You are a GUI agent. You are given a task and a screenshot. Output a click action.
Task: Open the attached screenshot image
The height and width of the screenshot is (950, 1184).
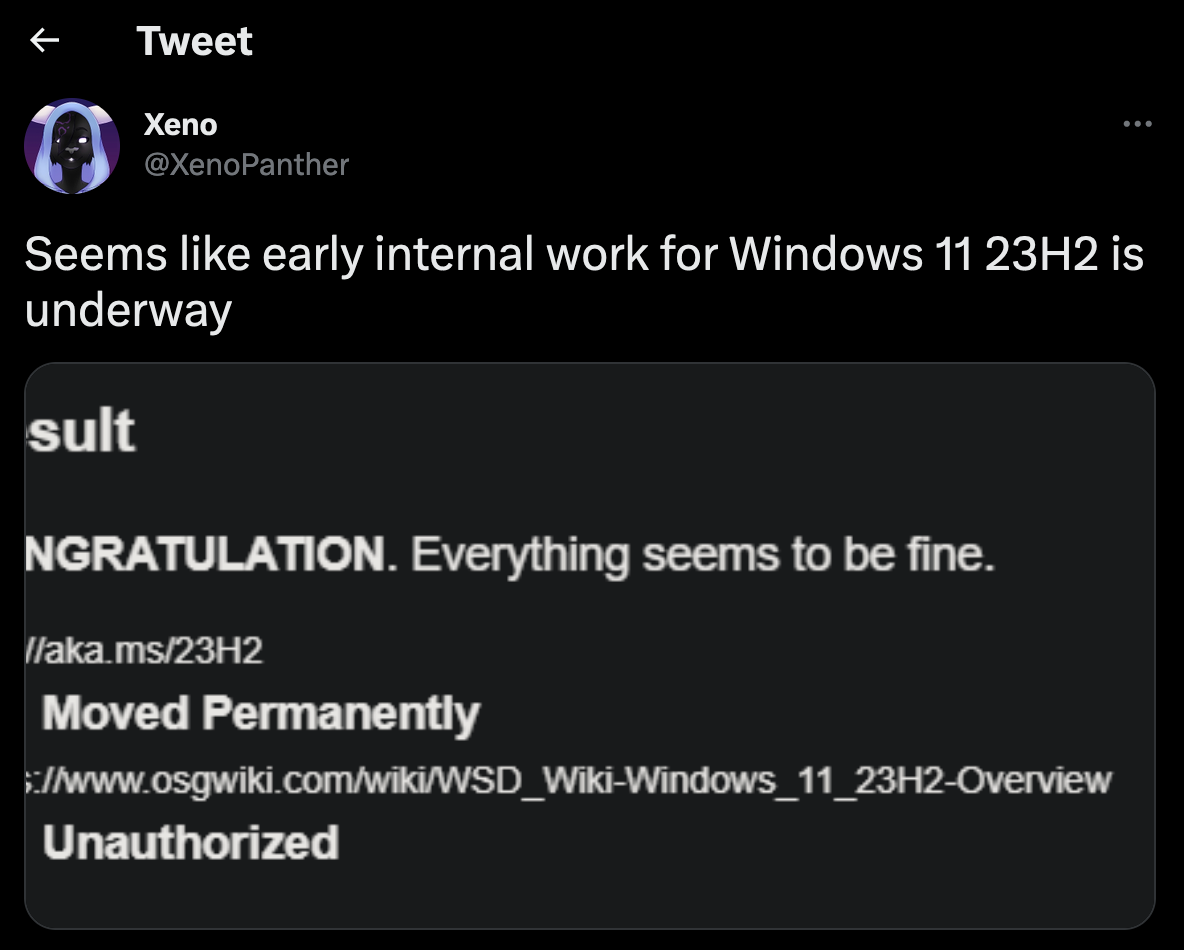[590, 645]
